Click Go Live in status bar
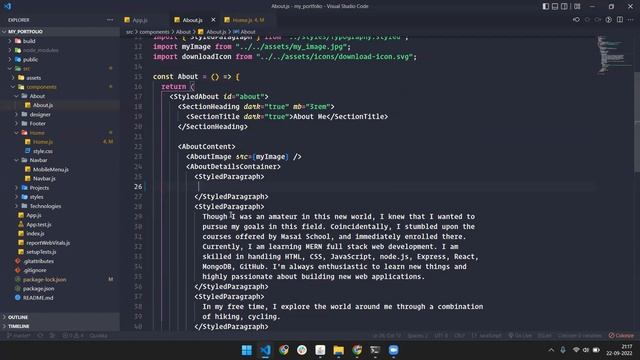 click(x=520, y=336)
